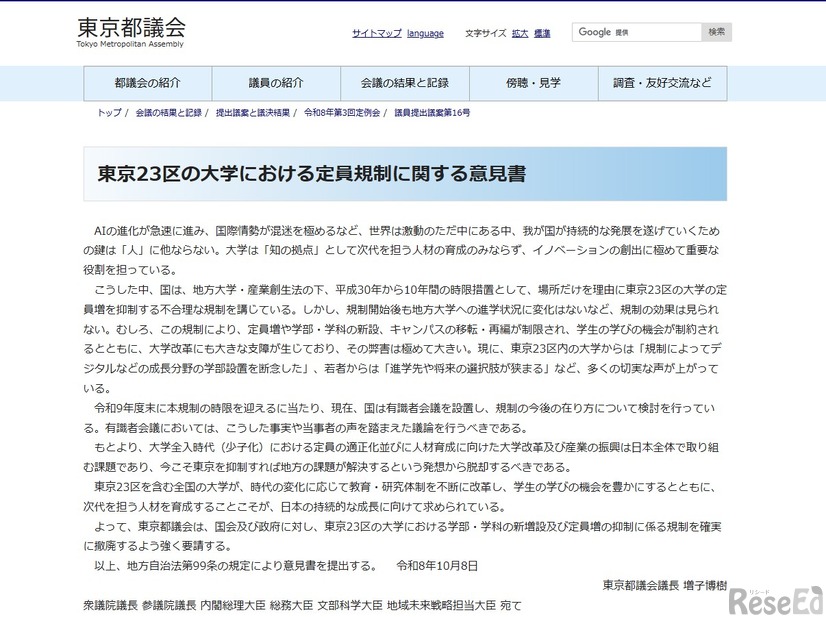Screen dimensions: 826x617
Task: Open 調査・友好交流など navigation tab
Action: [663, 83]
